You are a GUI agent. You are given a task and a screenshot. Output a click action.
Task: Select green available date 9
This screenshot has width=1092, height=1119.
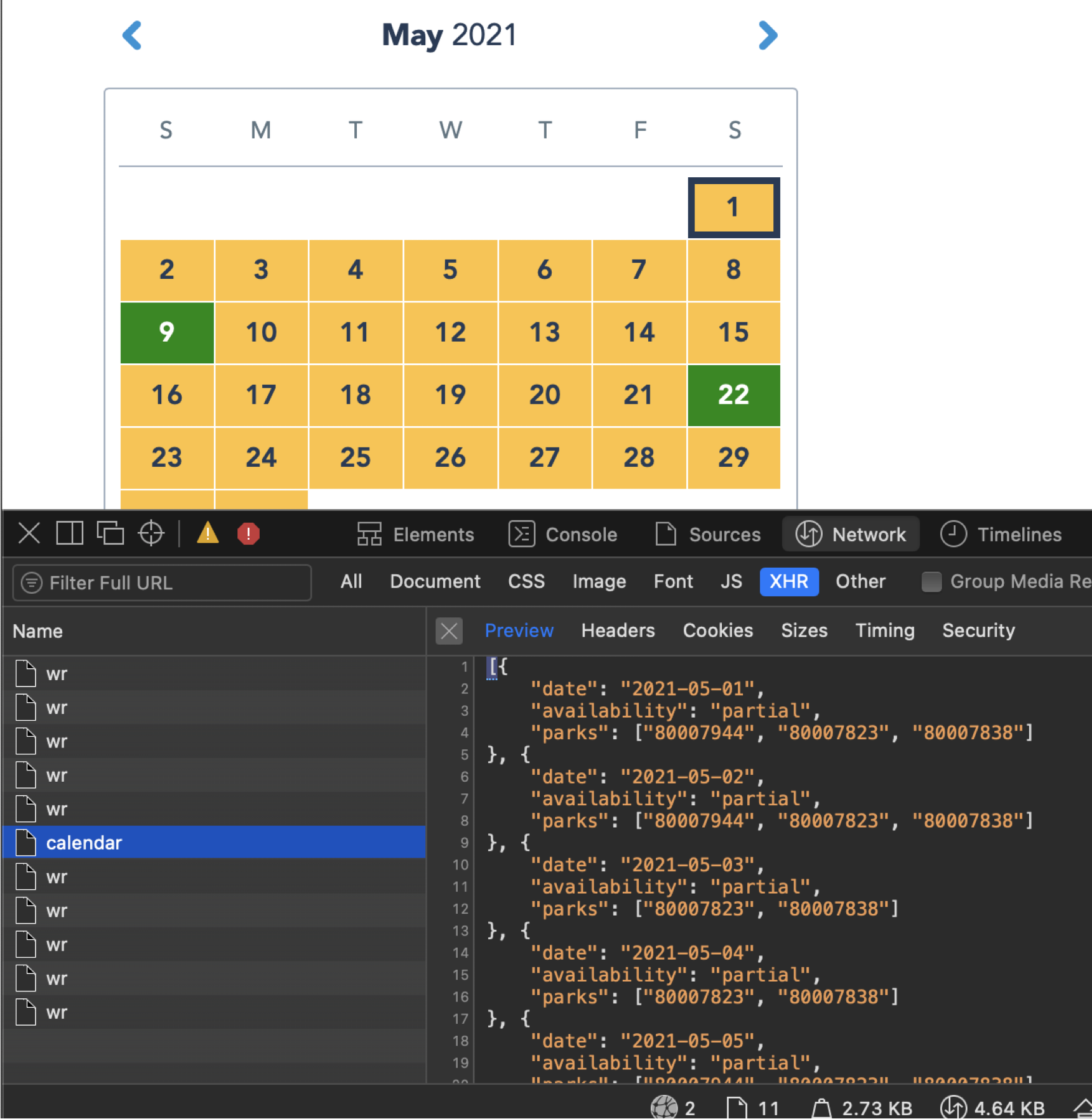pos(167,333)
